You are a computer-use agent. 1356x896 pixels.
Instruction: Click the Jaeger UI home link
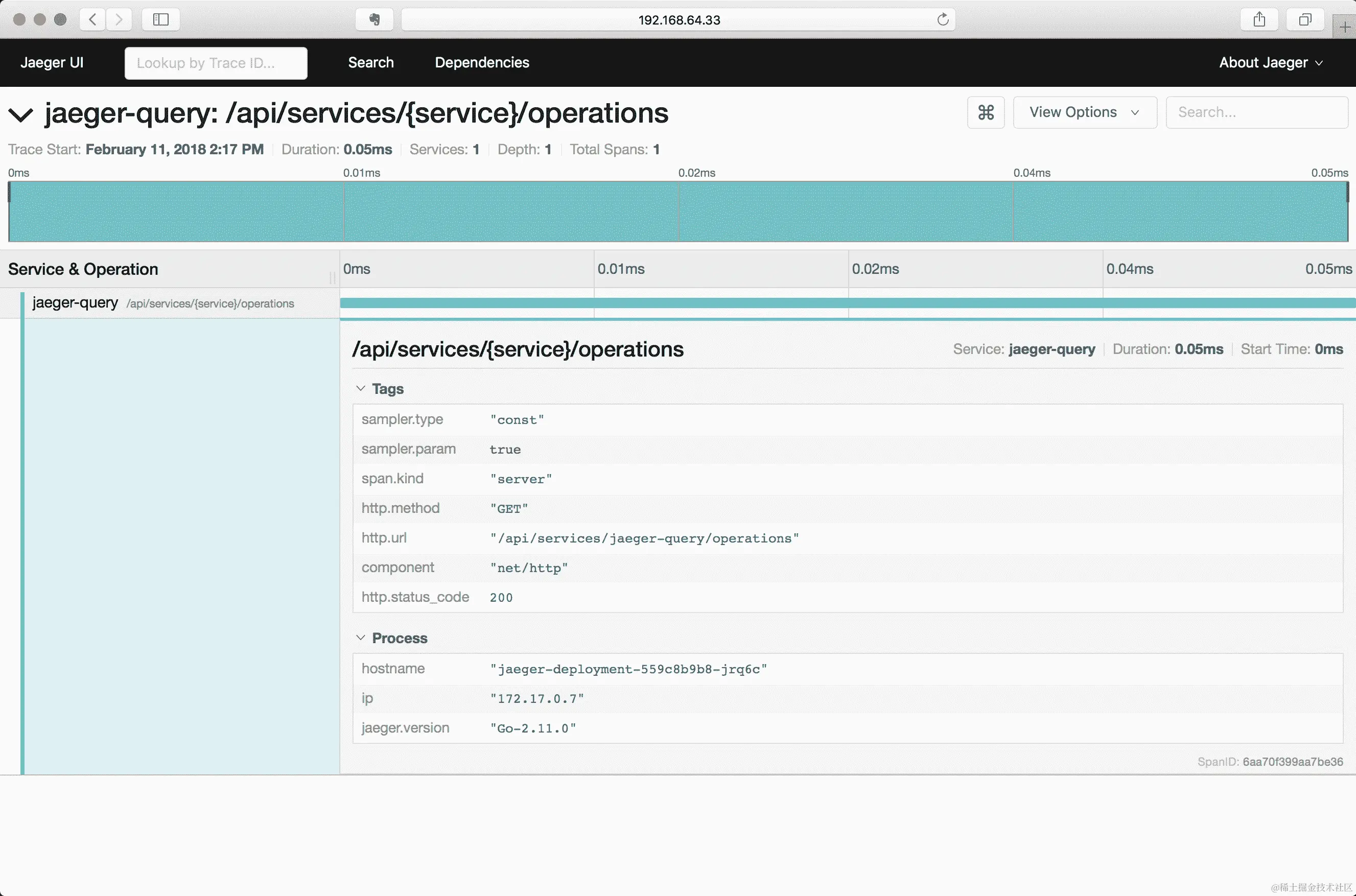52,63
